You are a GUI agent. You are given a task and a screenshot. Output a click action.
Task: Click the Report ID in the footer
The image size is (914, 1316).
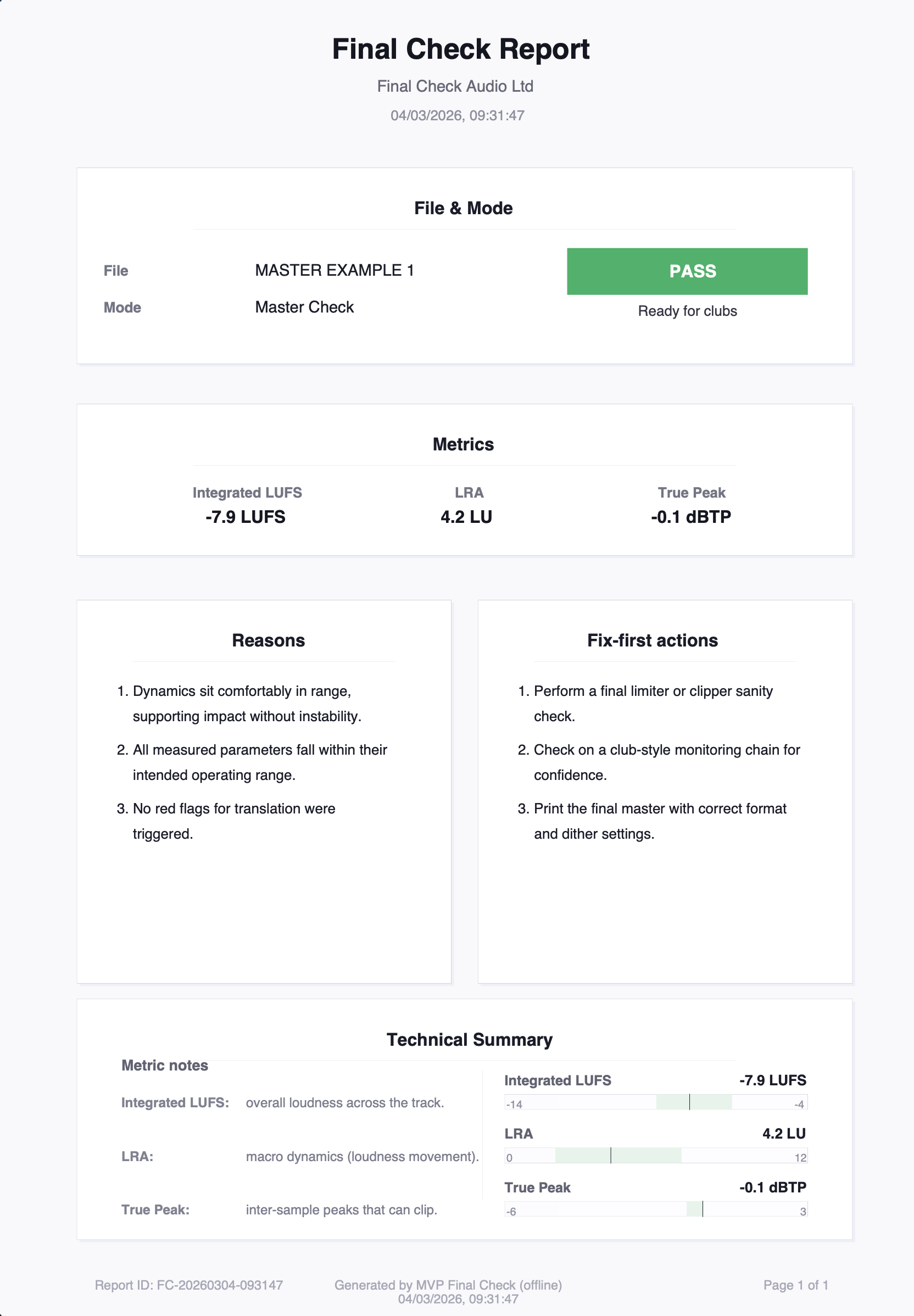pos(188,1285)
